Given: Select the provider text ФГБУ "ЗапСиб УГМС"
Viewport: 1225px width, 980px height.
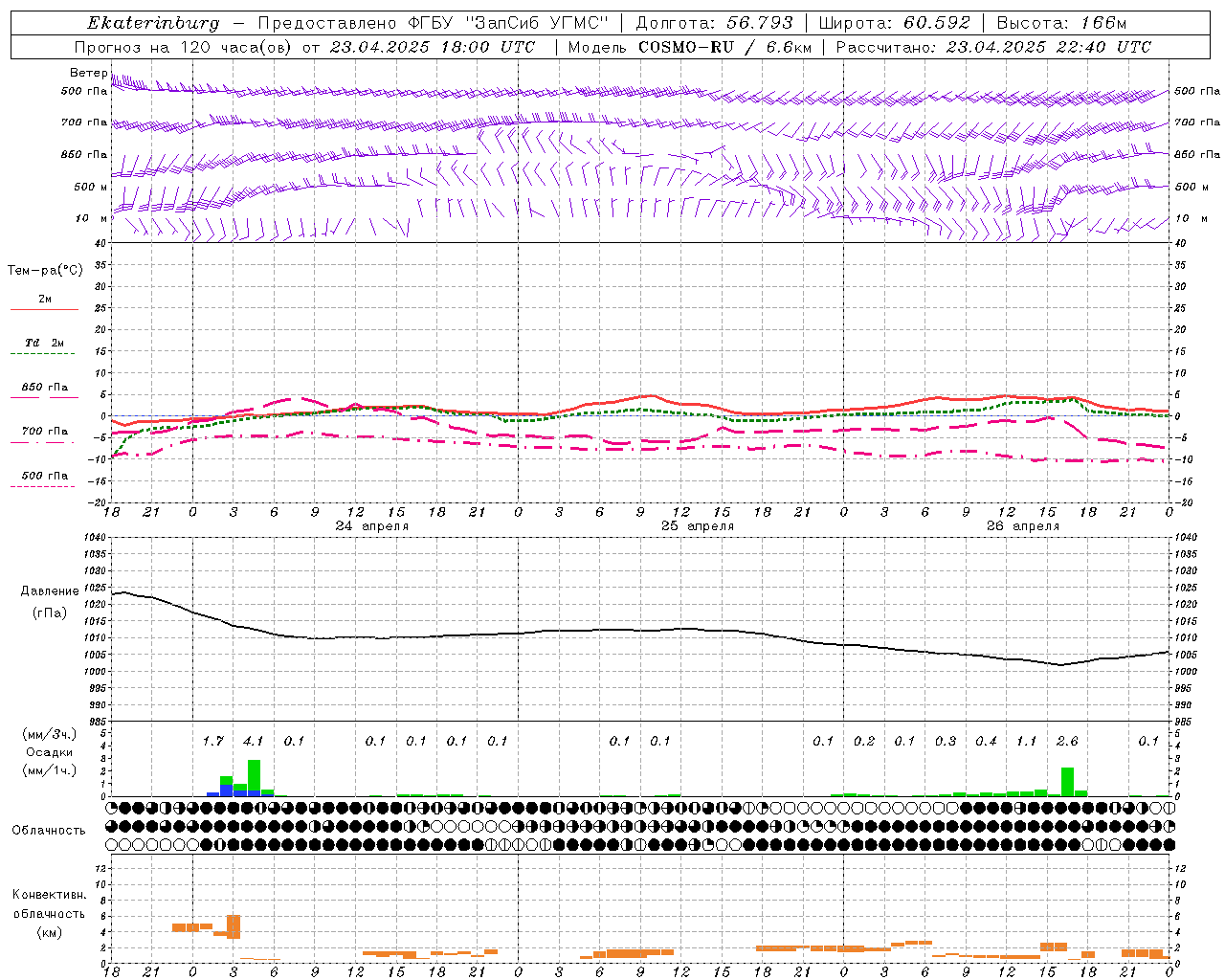Looking at the screenshot, I should click(x=508, y=23).
